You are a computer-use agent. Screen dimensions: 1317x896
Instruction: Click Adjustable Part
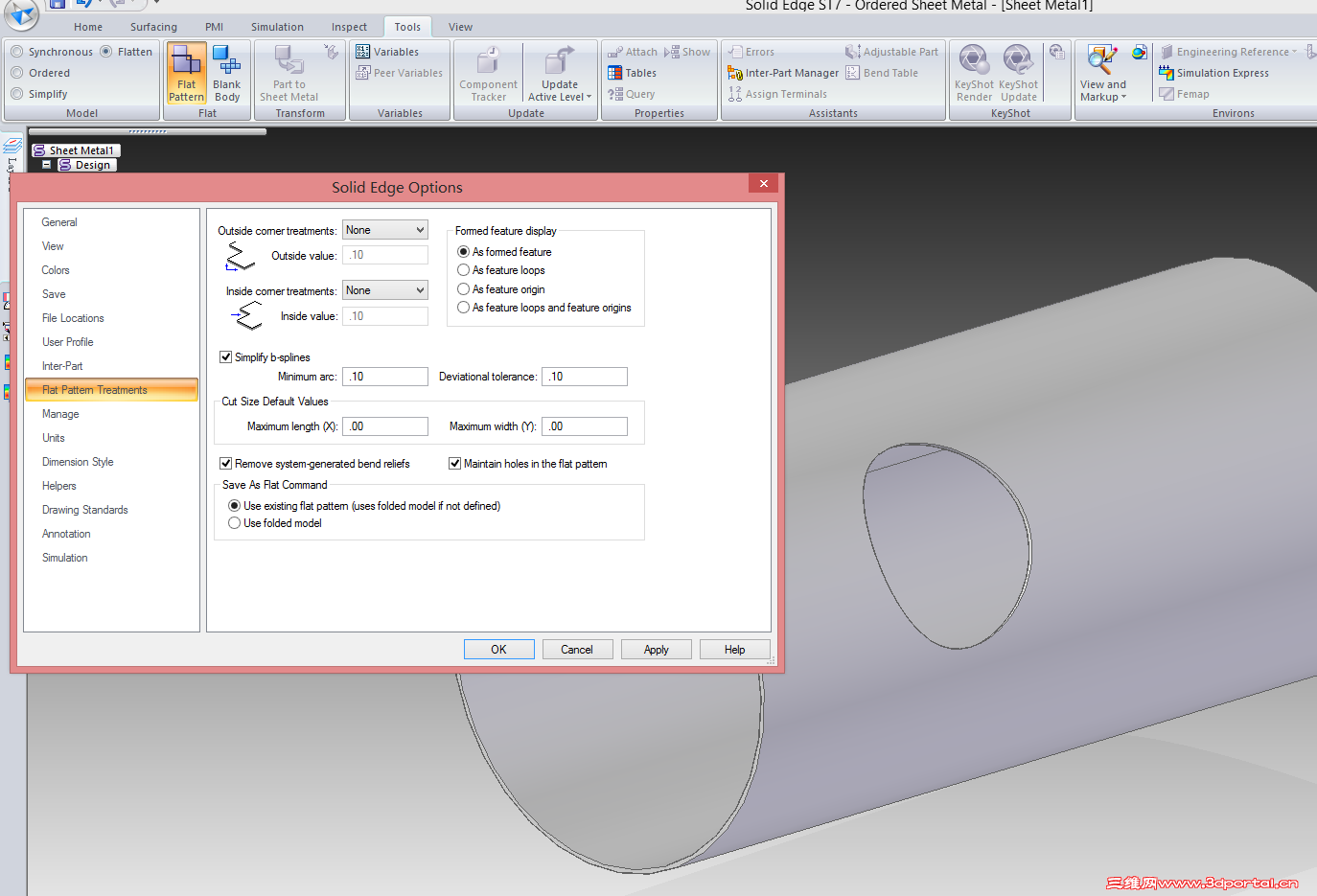pyautogui.click(x=891, y=52)
